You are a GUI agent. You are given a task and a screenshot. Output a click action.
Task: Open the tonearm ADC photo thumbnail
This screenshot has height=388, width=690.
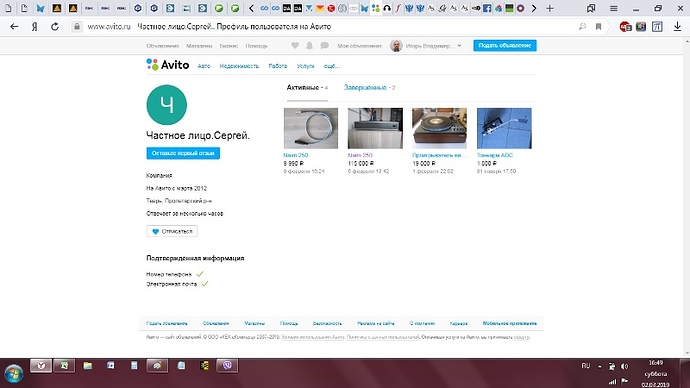pos(504,128)
